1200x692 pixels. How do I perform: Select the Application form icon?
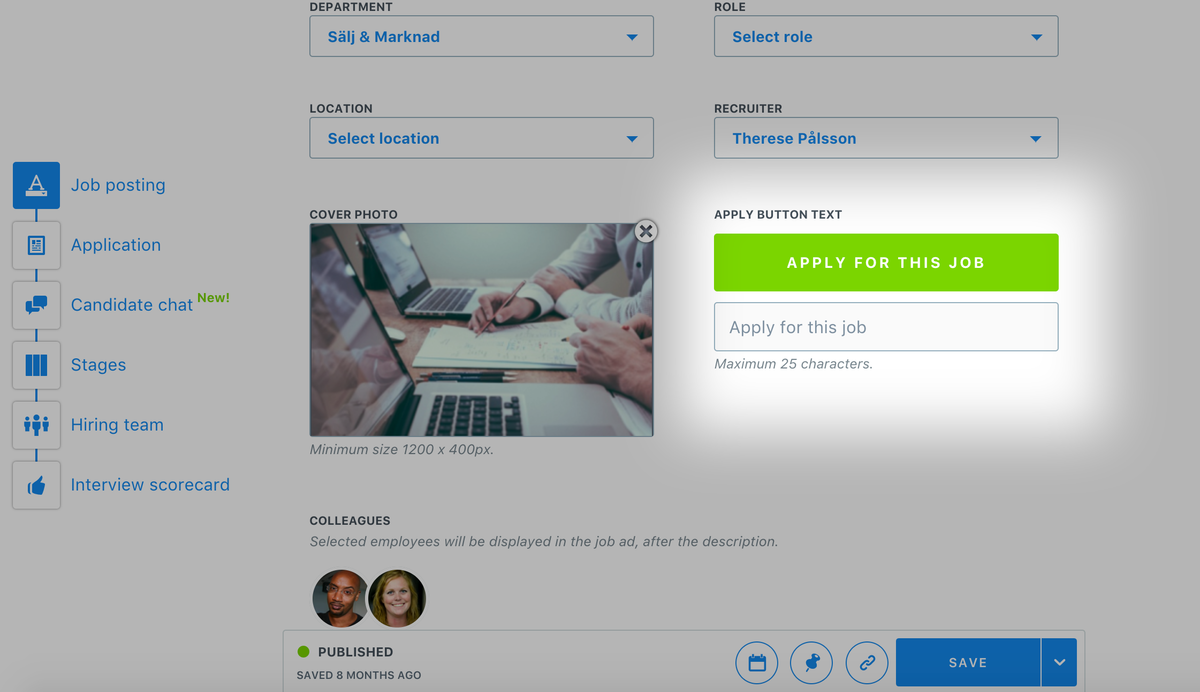click(x=36, y=245)
